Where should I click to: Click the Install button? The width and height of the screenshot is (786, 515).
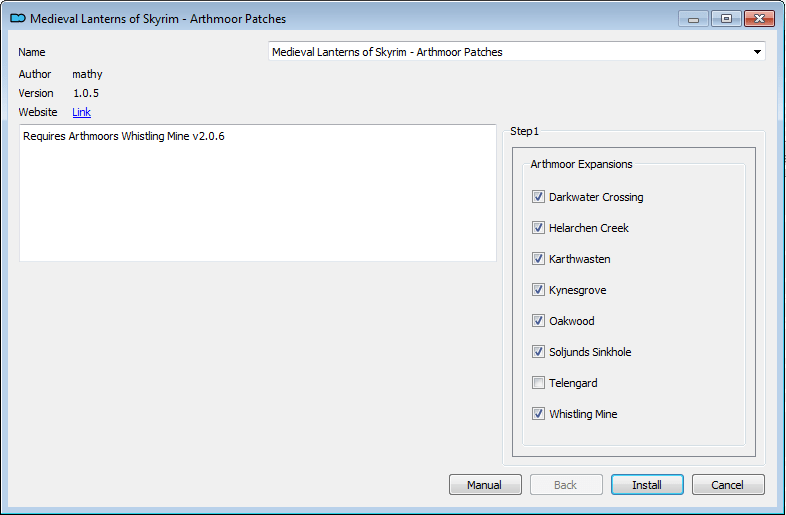647,484
